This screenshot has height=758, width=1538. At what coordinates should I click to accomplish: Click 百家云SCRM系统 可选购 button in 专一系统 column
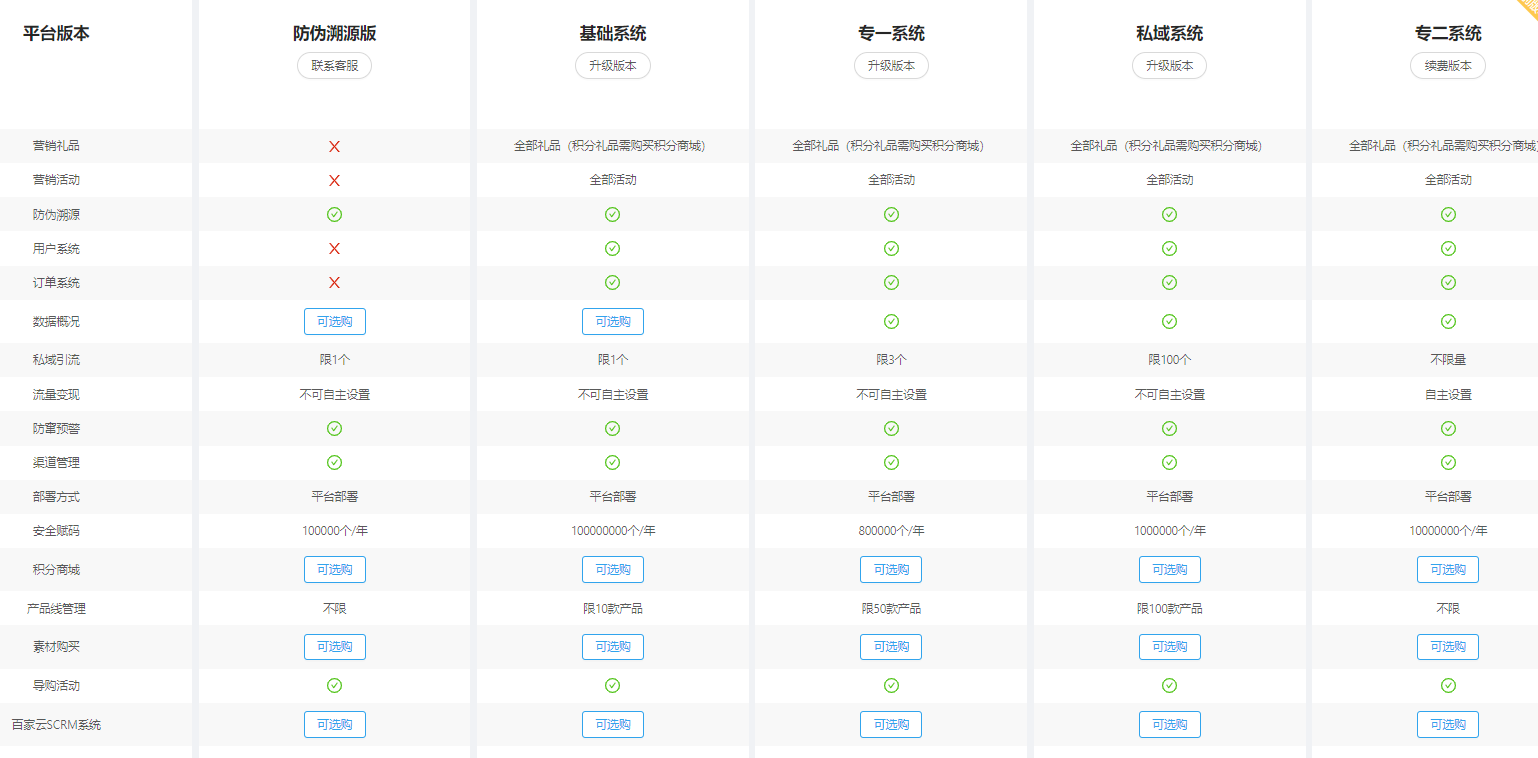(x=891, y=724)
